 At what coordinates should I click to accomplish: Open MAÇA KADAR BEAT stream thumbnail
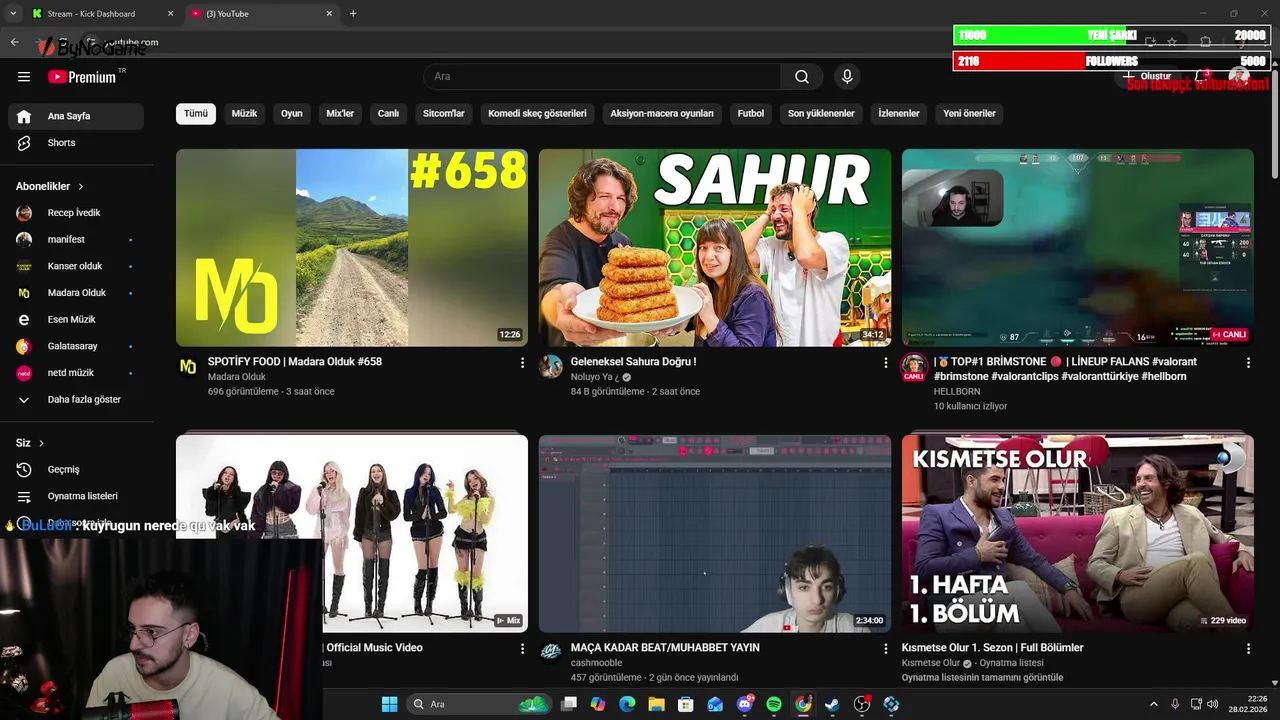[715, 533]
